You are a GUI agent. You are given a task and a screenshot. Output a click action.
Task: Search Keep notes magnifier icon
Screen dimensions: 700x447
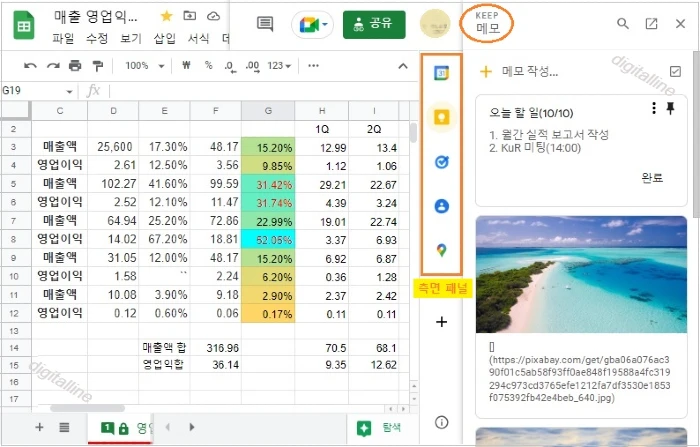pos(623,24)
